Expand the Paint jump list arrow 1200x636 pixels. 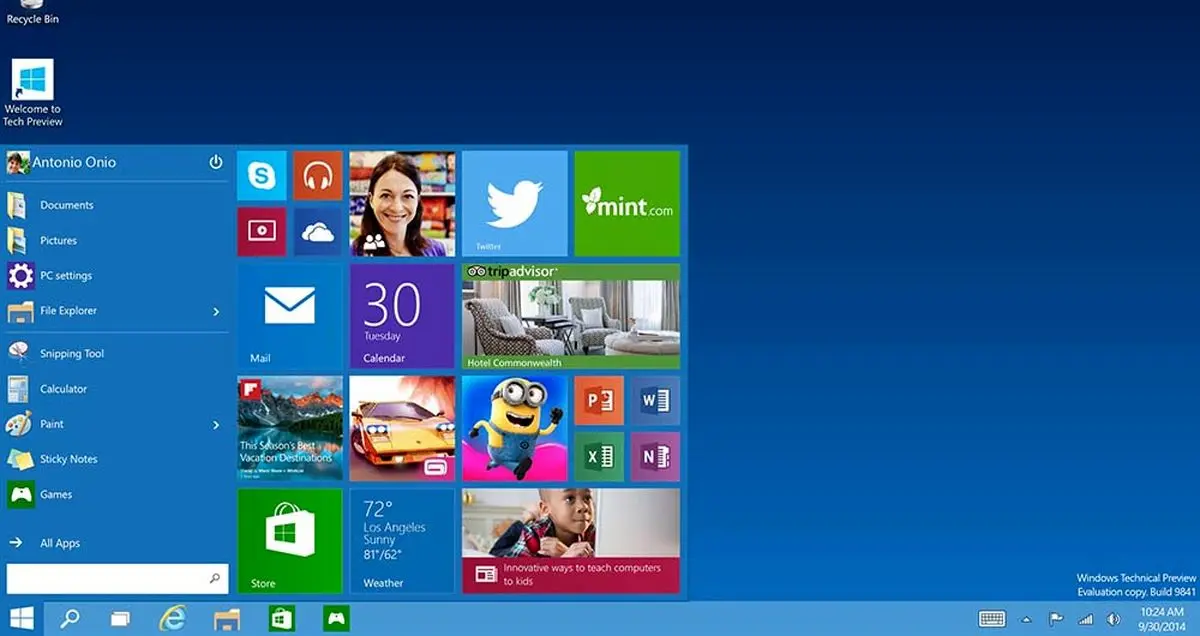click(216, 425)
